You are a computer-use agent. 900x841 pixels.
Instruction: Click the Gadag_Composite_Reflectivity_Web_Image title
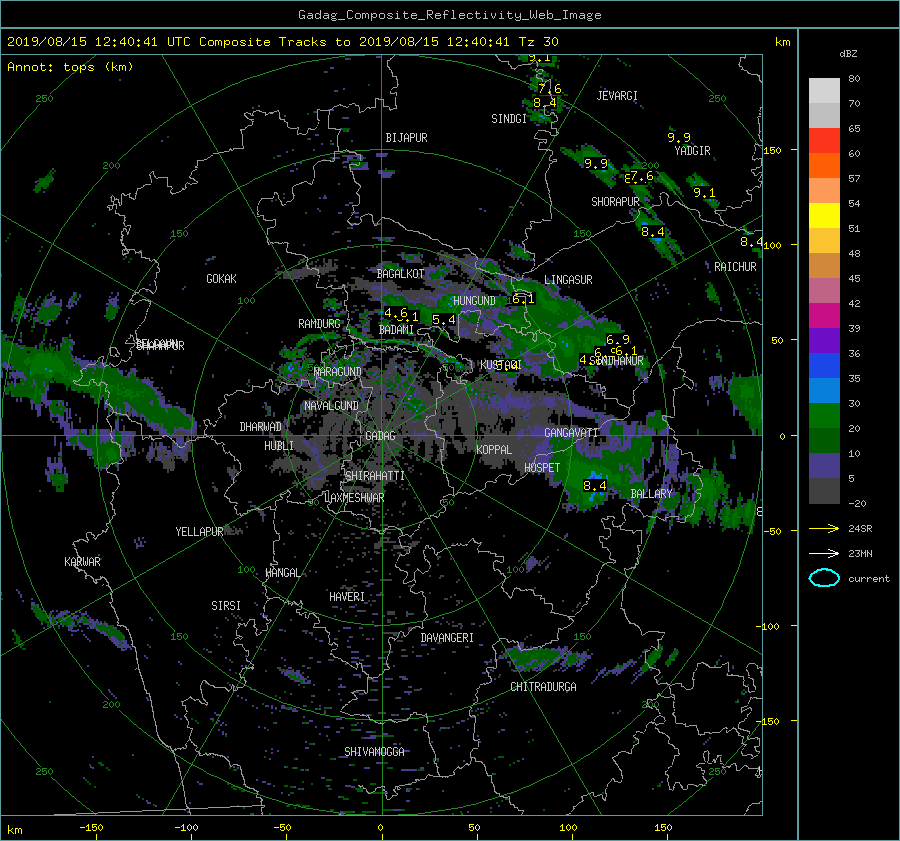[x=449, y=15]
